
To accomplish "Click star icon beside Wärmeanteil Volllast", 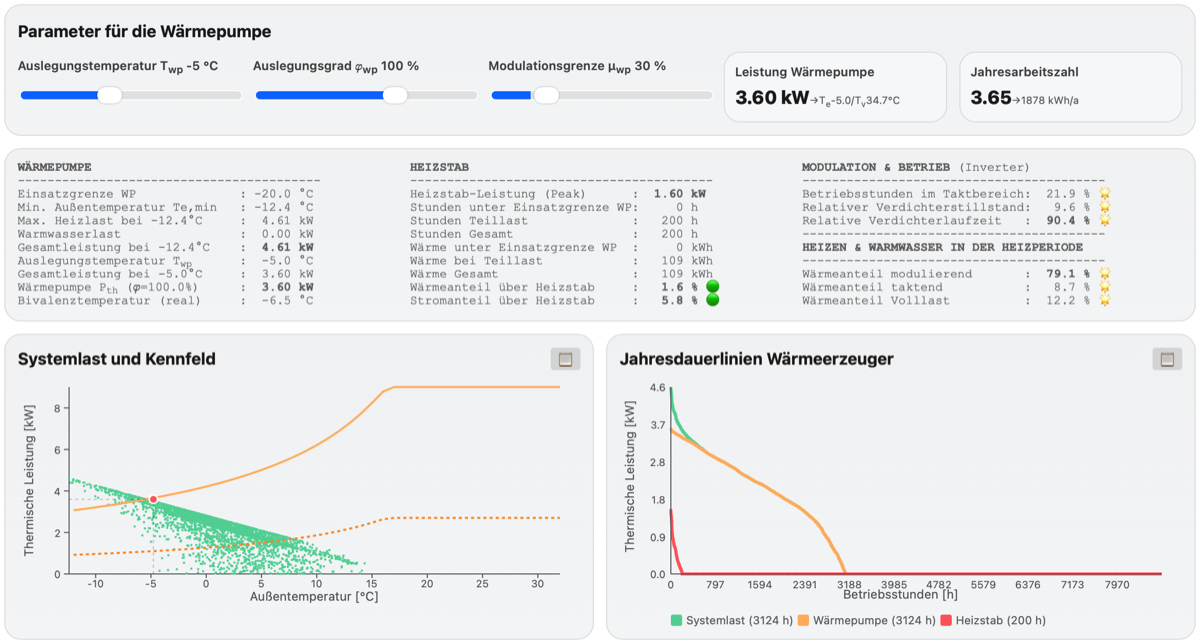I will [x=1105, y=300].
